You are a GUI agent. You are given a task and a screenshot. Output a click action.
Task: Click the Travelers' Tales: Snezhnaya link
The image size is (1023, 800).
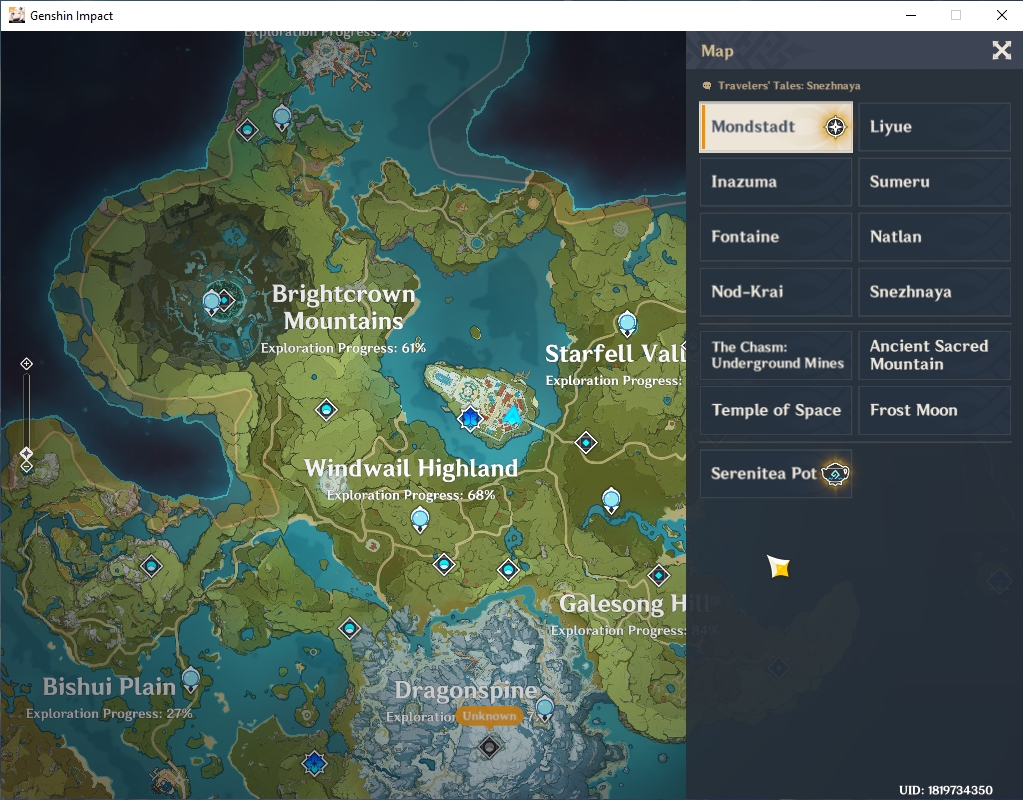click(788, 85)
